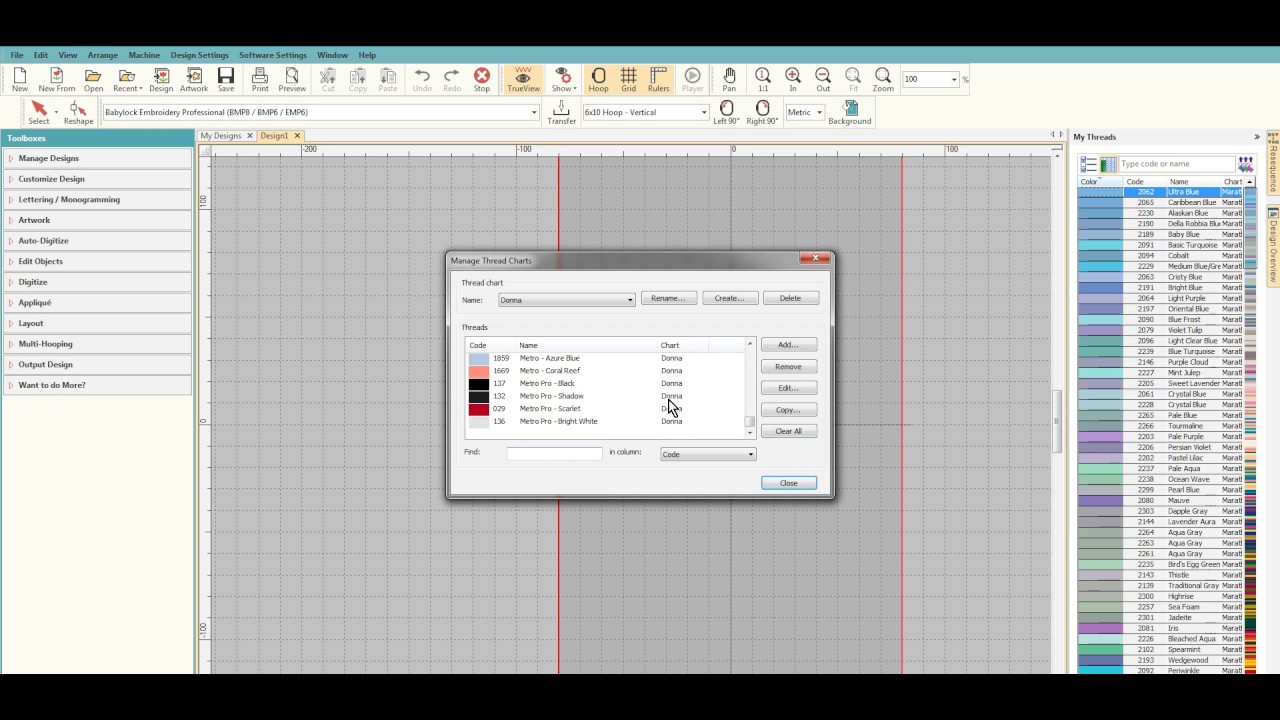
Task: Select the Metro - Coral Reef swatch
Action: pyautogui.click(x=479, y=371)
